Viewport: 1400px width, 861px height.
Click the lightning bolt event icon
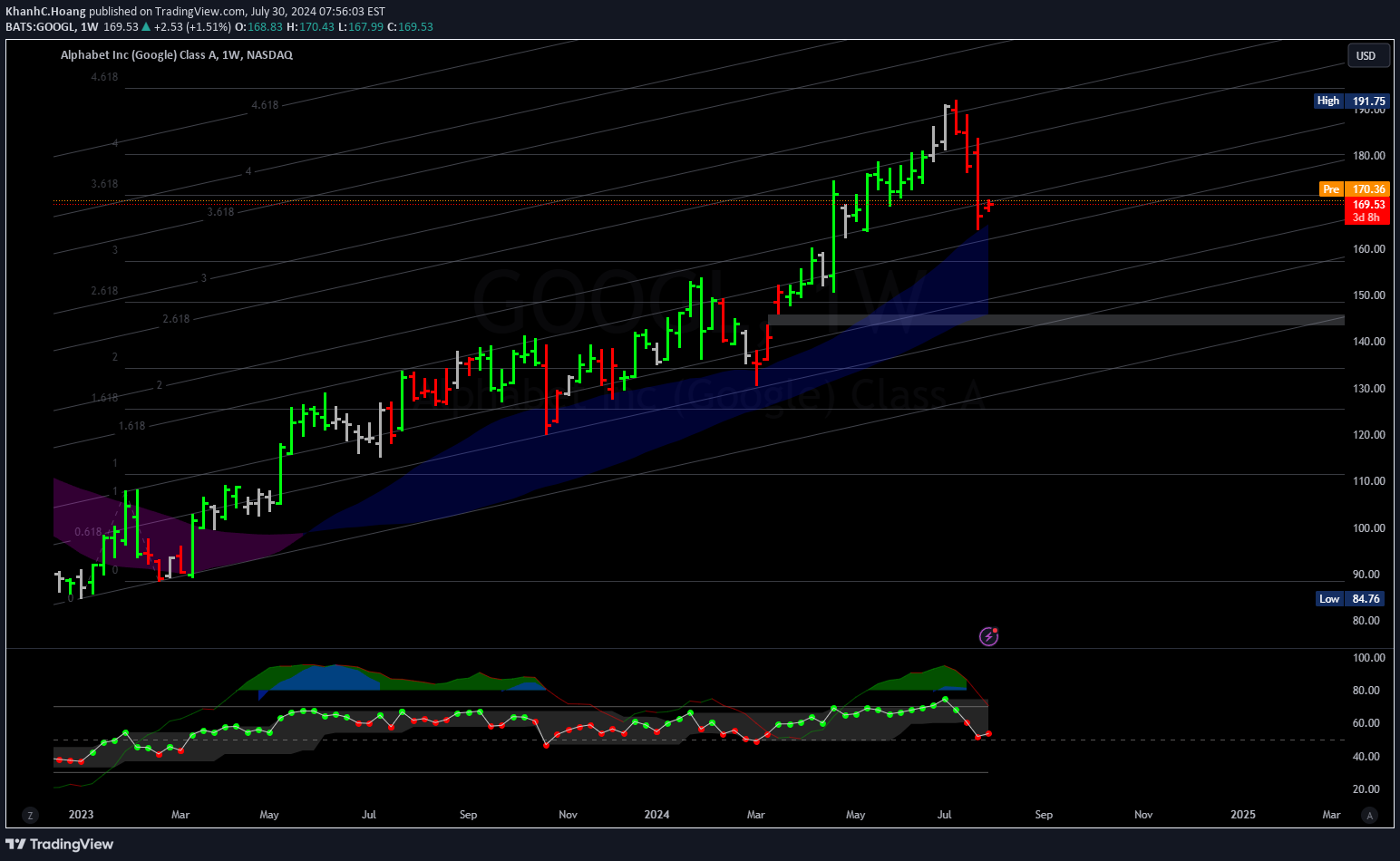[988, 637]
